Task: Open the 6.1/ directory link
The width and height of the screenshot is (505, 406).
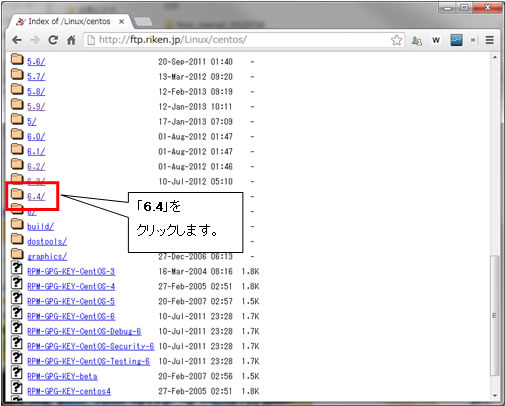Action: (x=36, y=152)
